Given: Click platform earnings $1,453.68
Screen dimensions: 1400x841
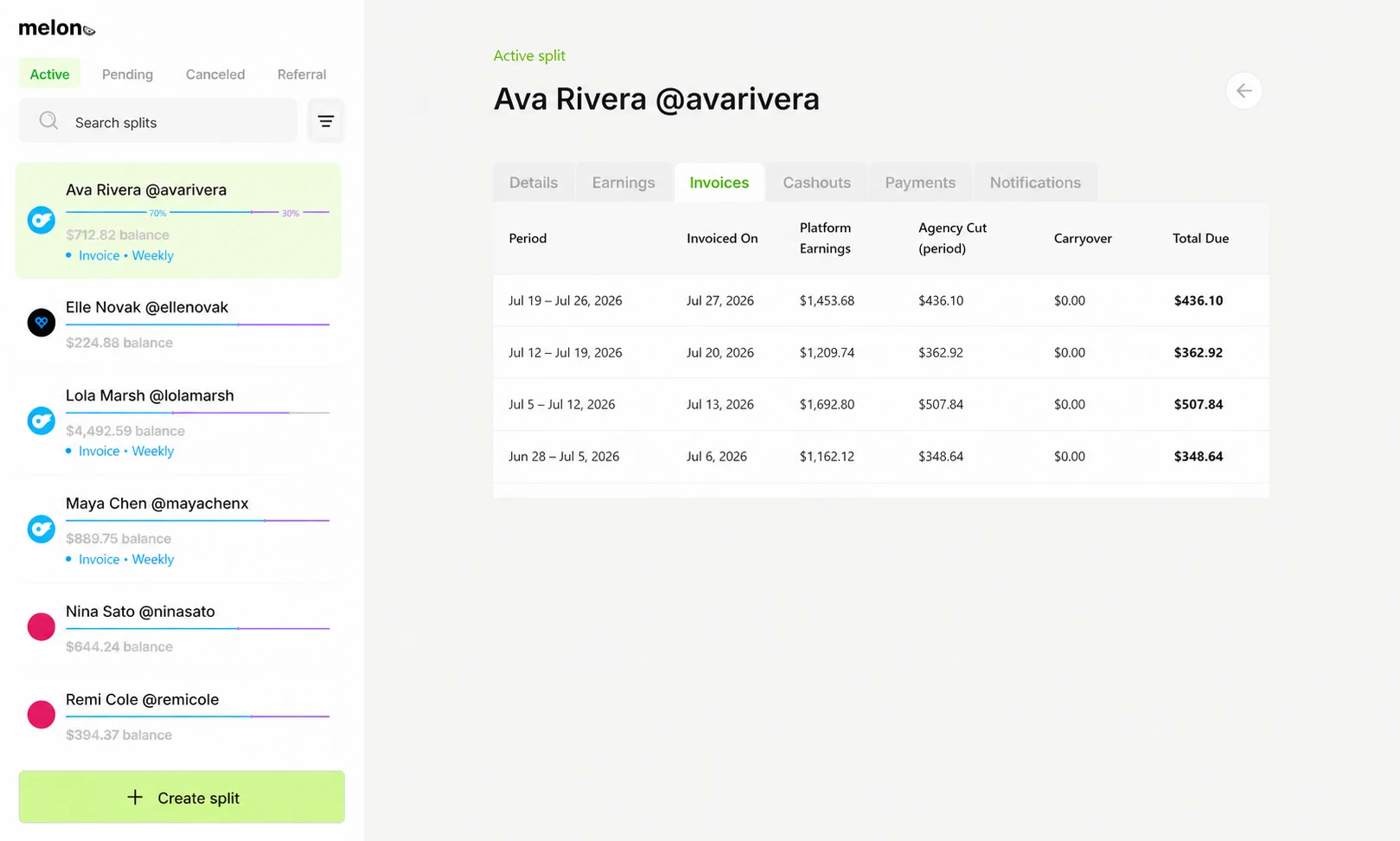Looking at the screenshot, I should point(827,300).
